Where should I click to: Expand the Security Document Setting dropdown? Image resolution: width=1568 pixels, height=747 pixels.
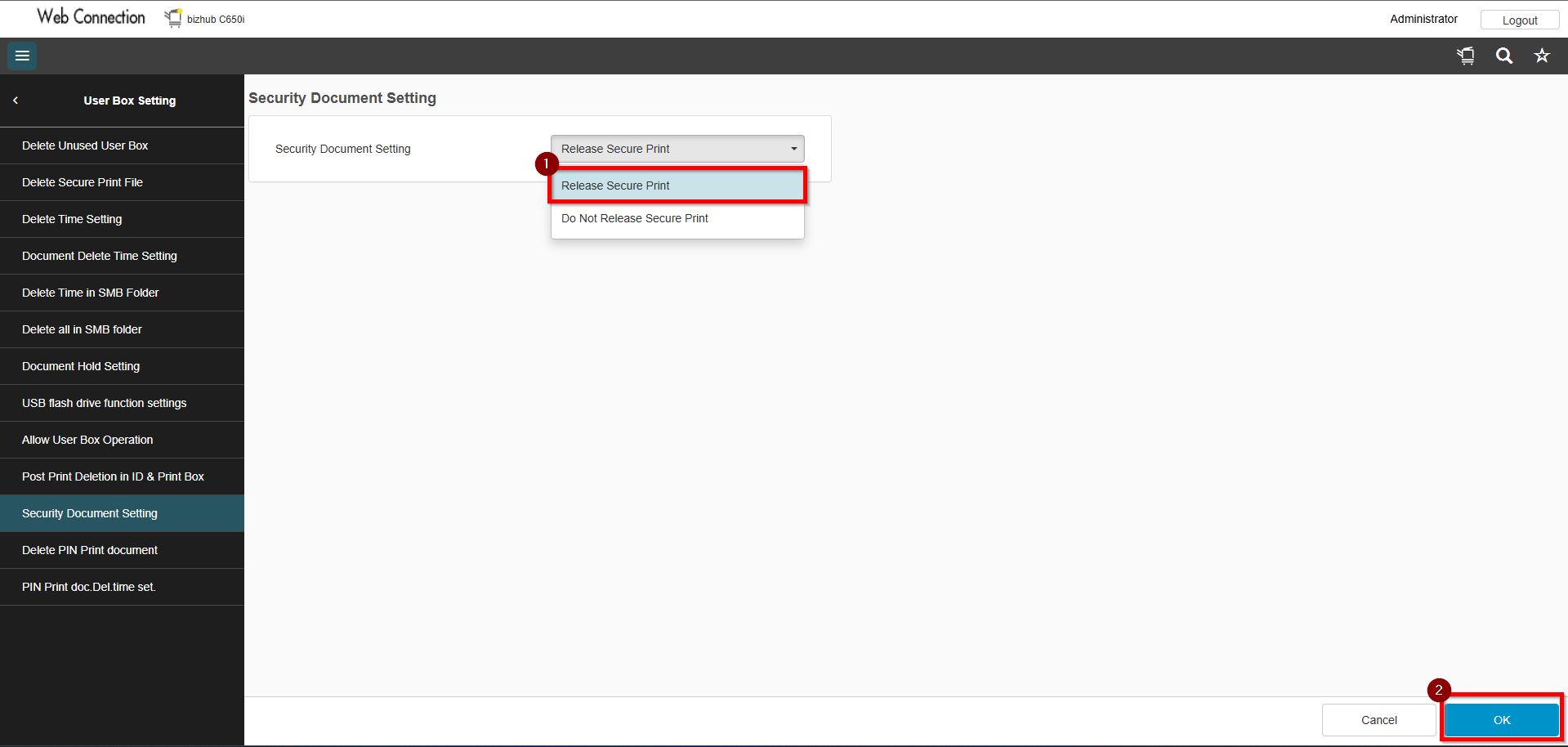coord(677,149)
